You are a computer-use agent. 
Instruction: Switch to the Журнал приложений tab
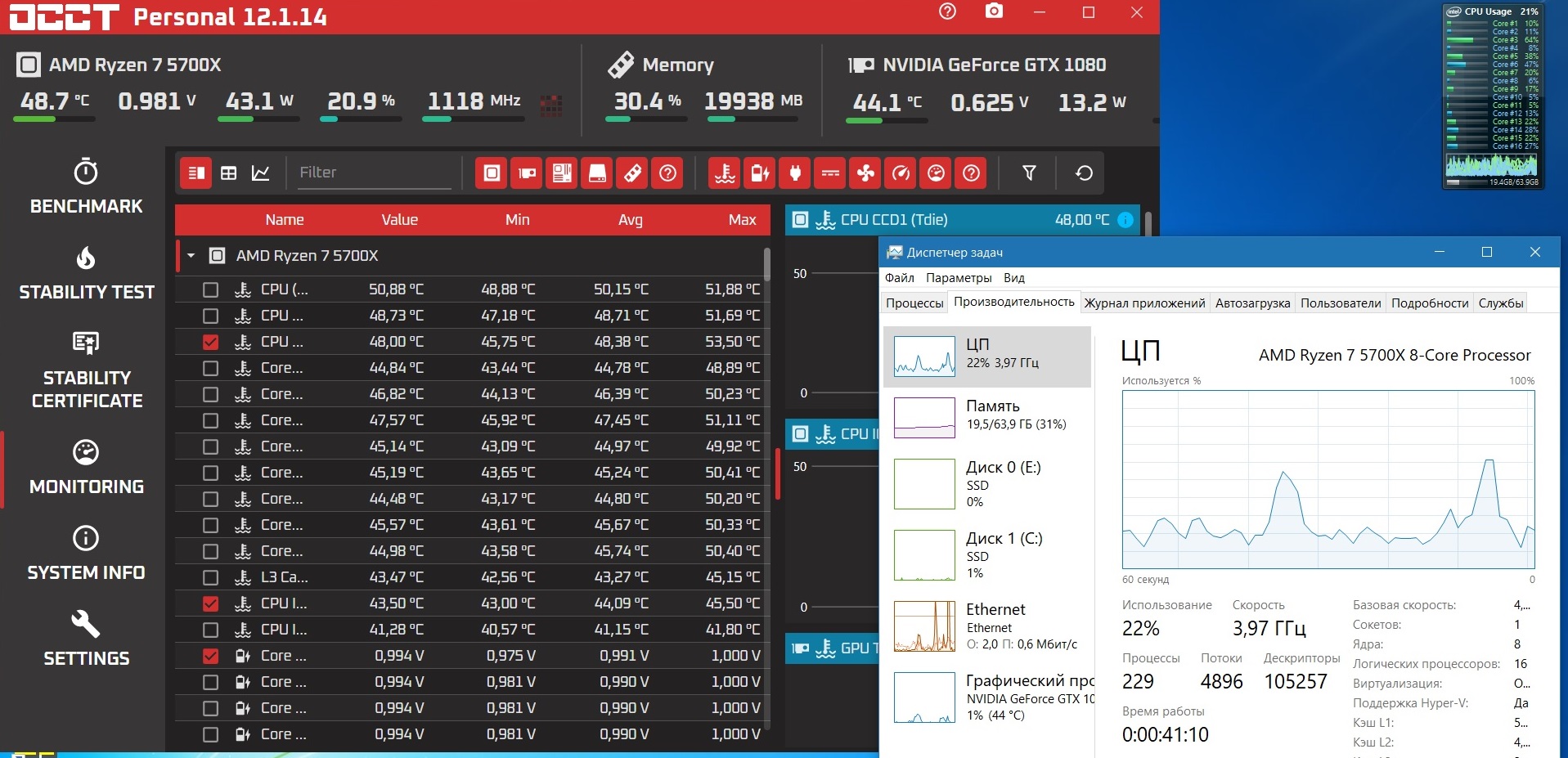tap(1144, 303)
